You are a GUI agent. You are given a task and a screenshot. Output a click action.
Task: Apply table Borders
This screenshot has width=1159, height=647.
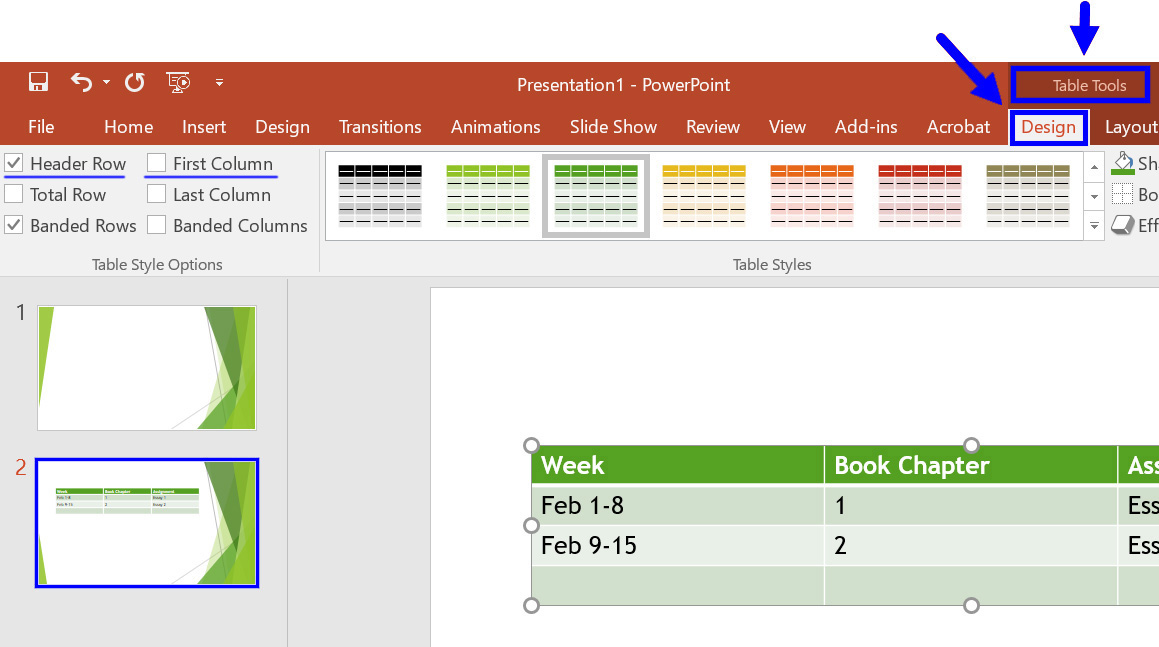coord(1124,194)
